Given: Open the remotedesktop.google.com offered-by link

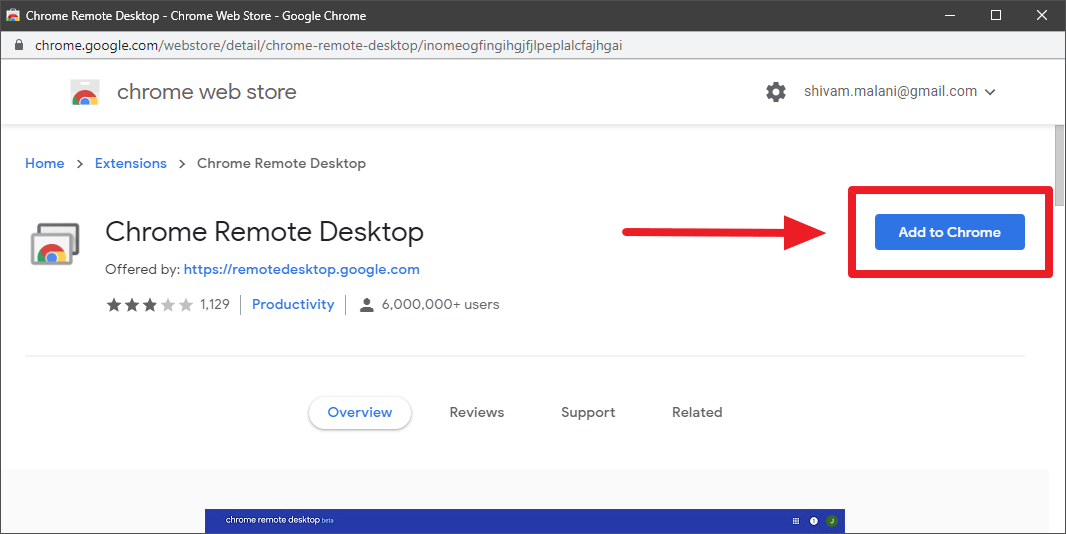Looking at the screenshot, I should pos(302,269).
